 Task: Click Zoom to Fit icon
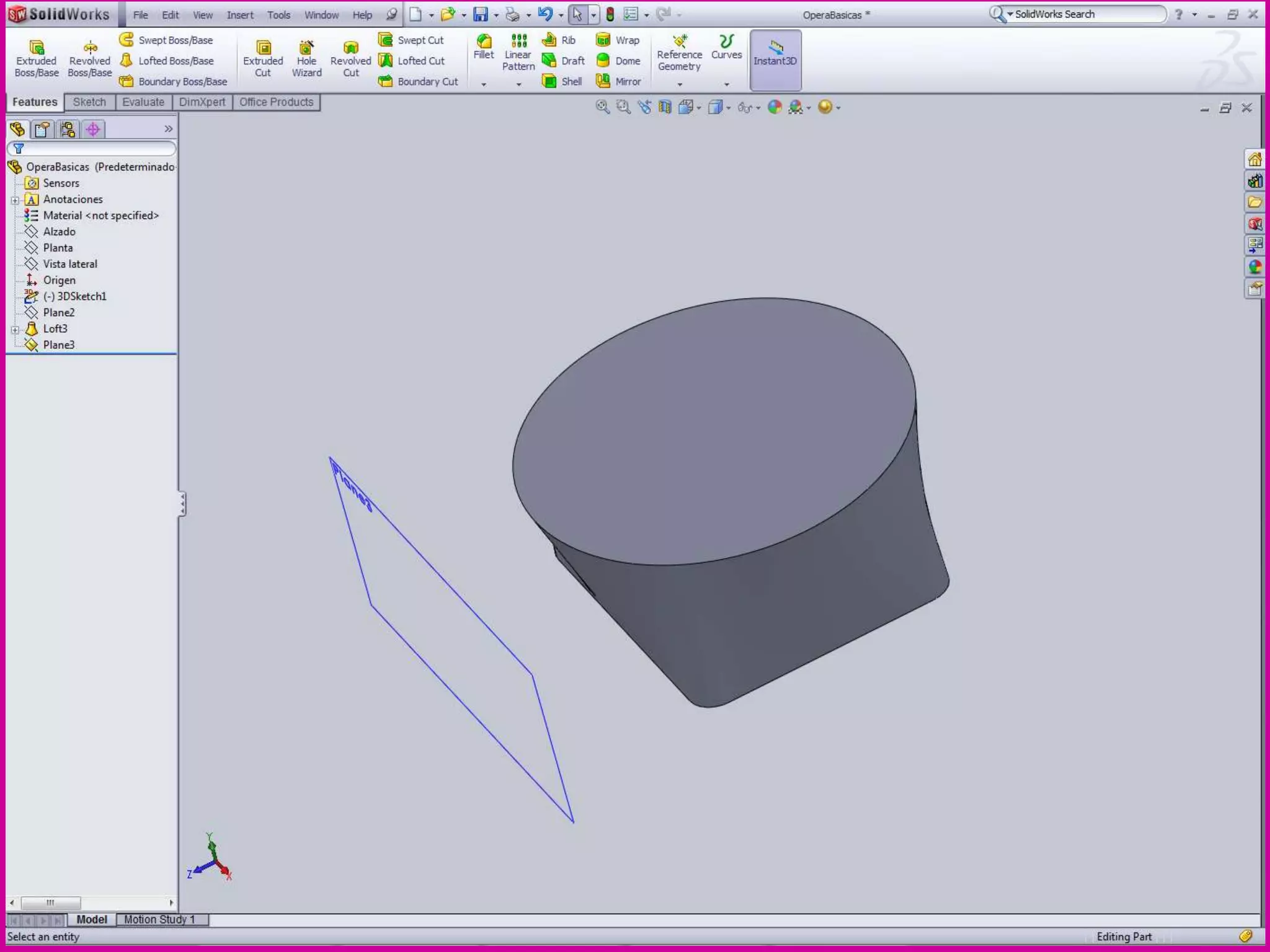click(x=602, y=107)
